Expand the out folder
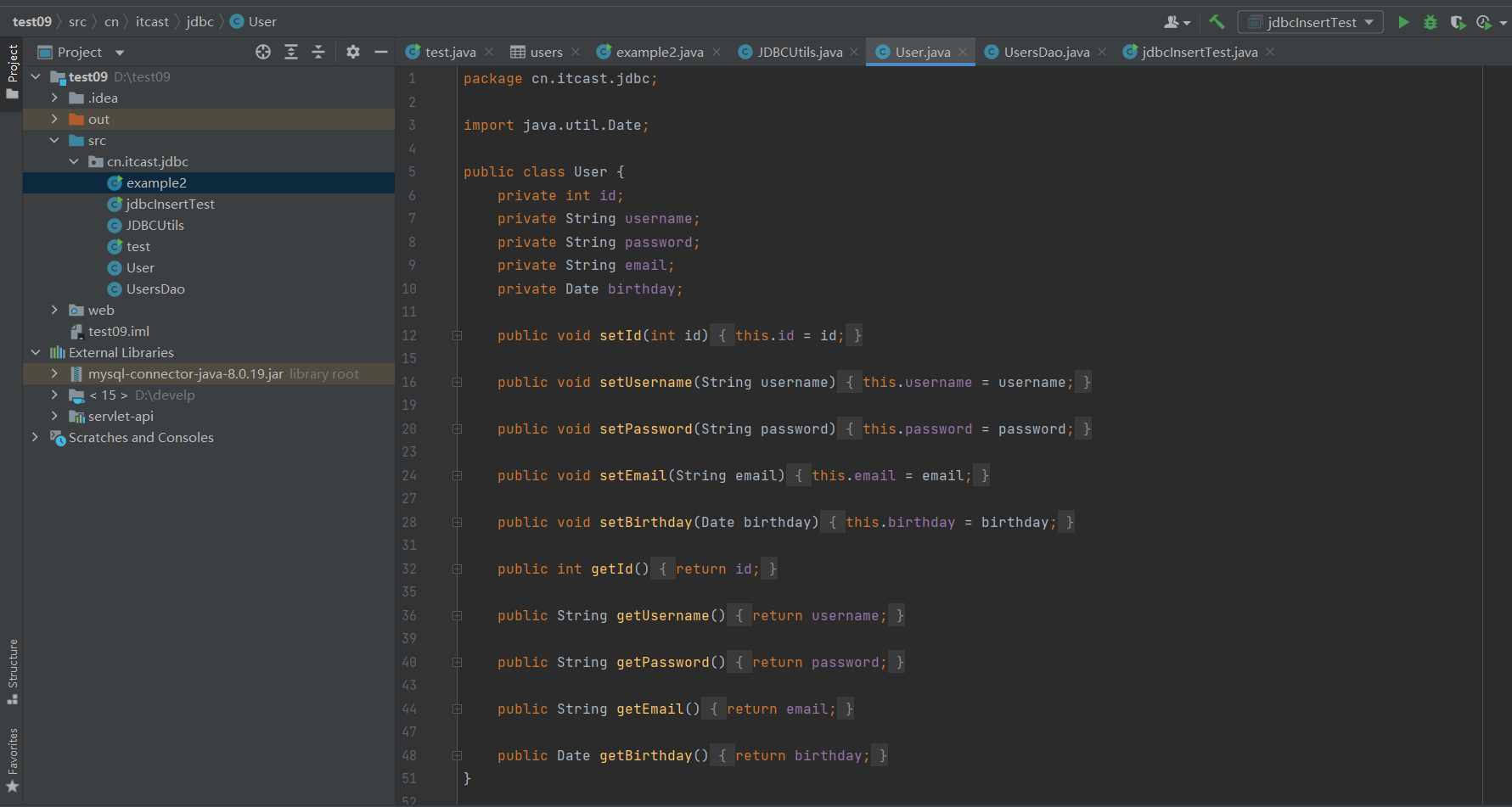 point(54,119)
